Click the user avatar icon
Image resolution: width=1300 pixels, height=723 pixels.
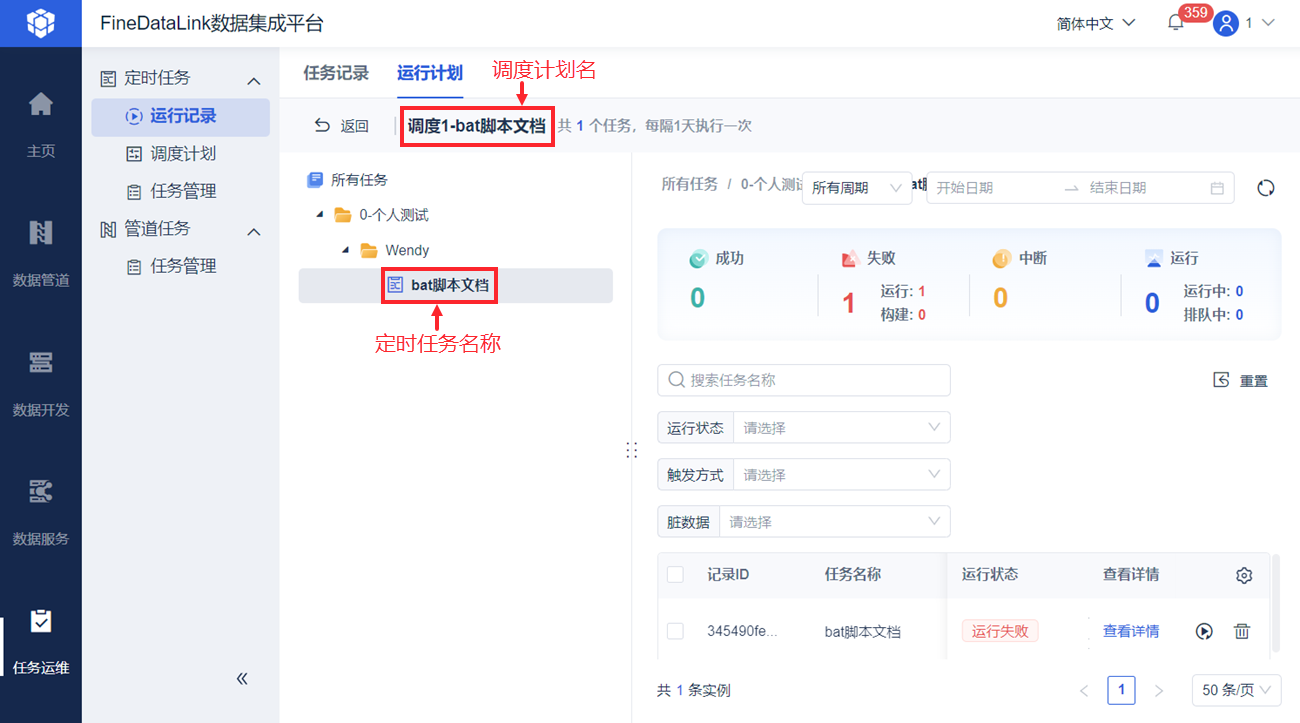pyautogui.click(x=1226, y=23)
